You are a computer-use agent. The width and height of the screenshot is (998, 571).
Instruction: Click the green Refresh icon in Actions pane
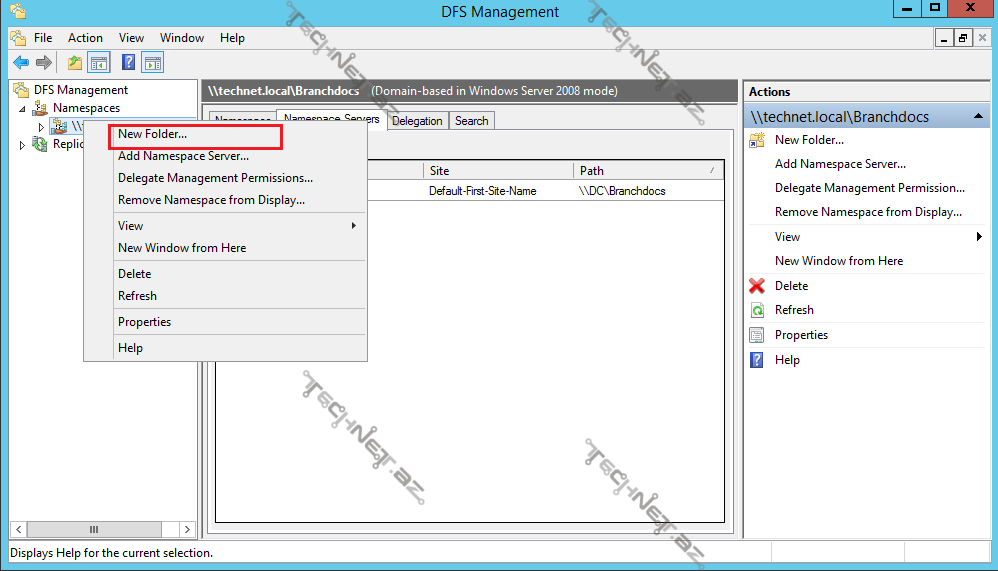pyautogui.click(x=757, y=310)
